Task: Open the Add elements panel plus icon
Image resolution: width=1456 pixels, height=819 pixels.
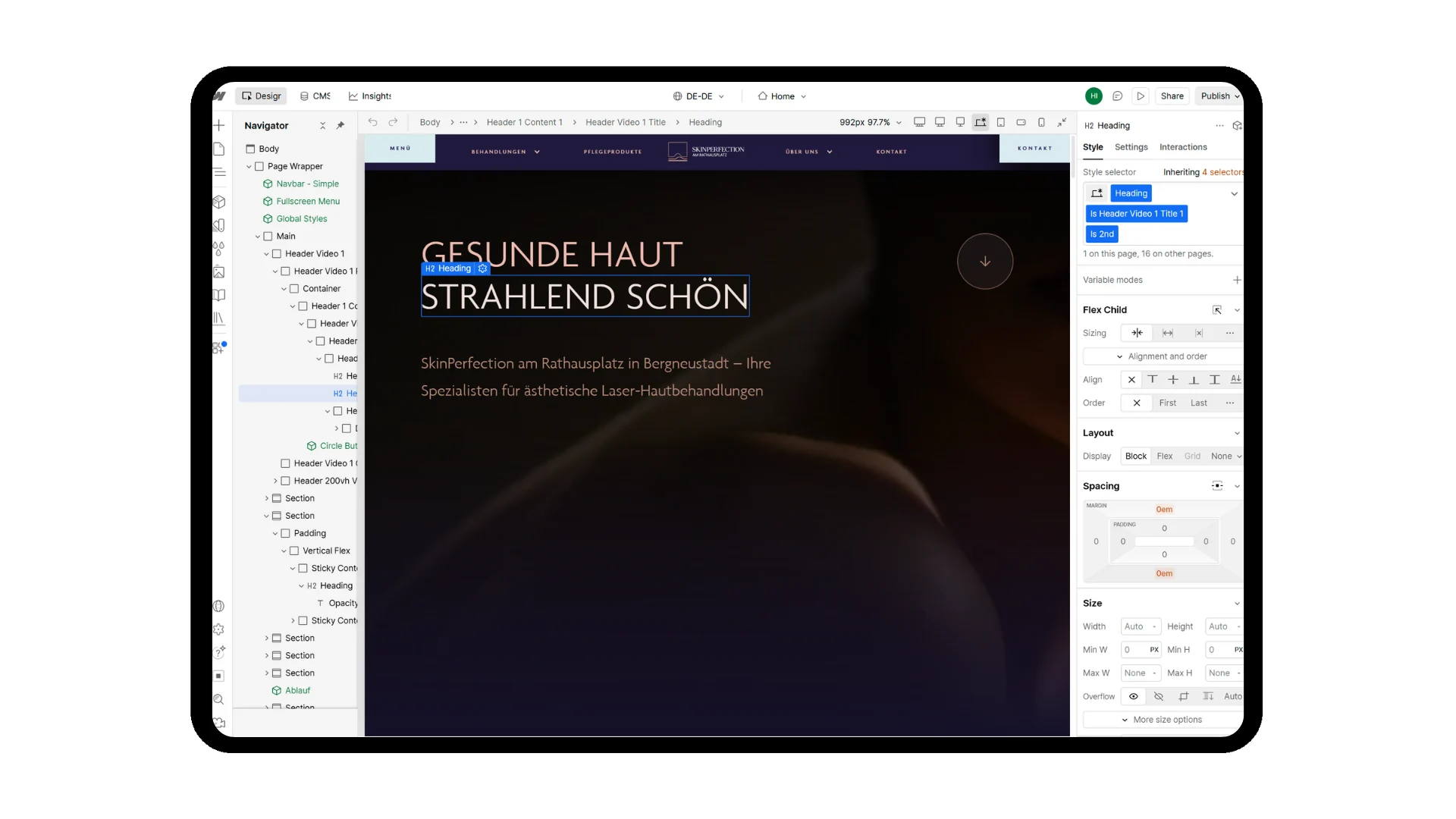Action: [219, 125]
